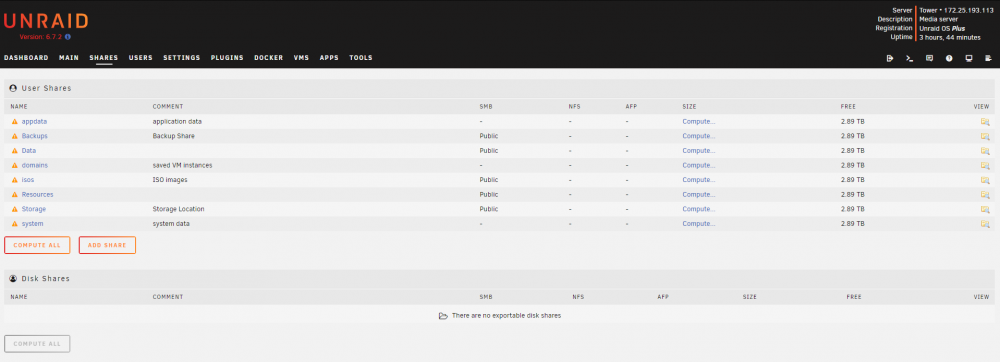Click Compute All under Disk Shares
The width and height of the screenshot is (1000, 362).
tap(37, 344)
